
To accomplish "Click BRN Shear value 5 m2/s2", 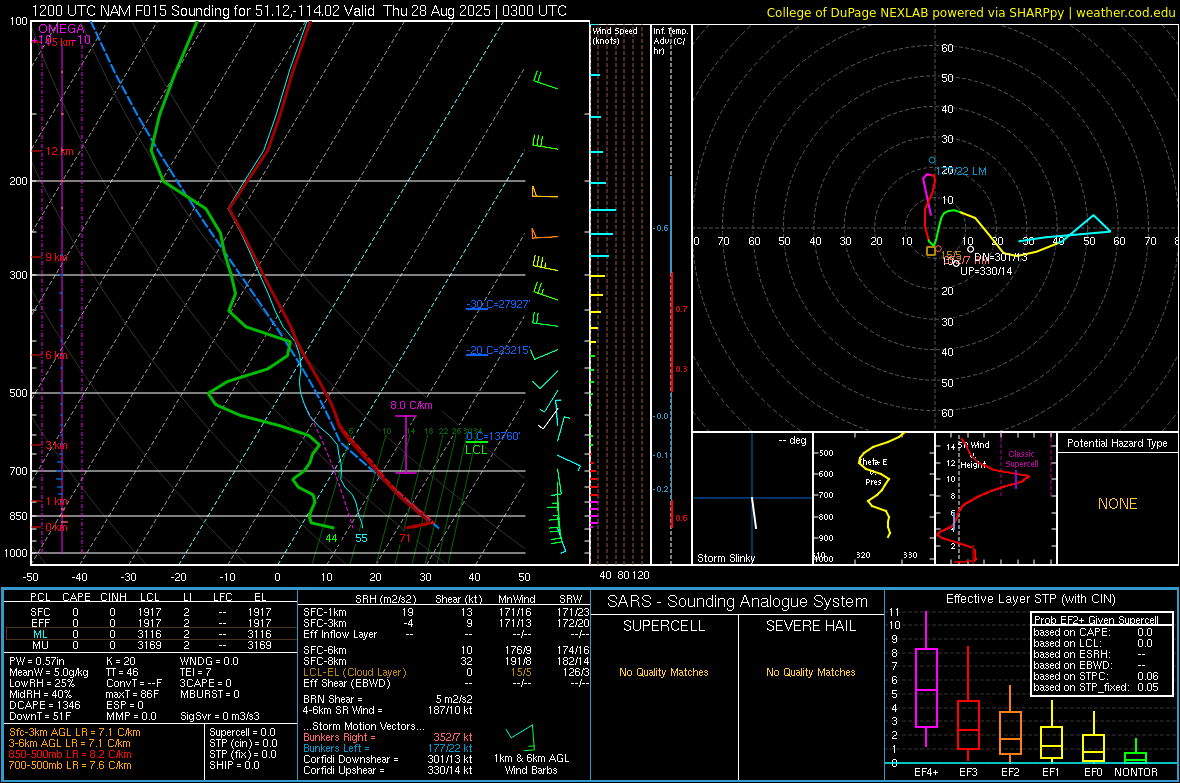I will click(454, 699).
